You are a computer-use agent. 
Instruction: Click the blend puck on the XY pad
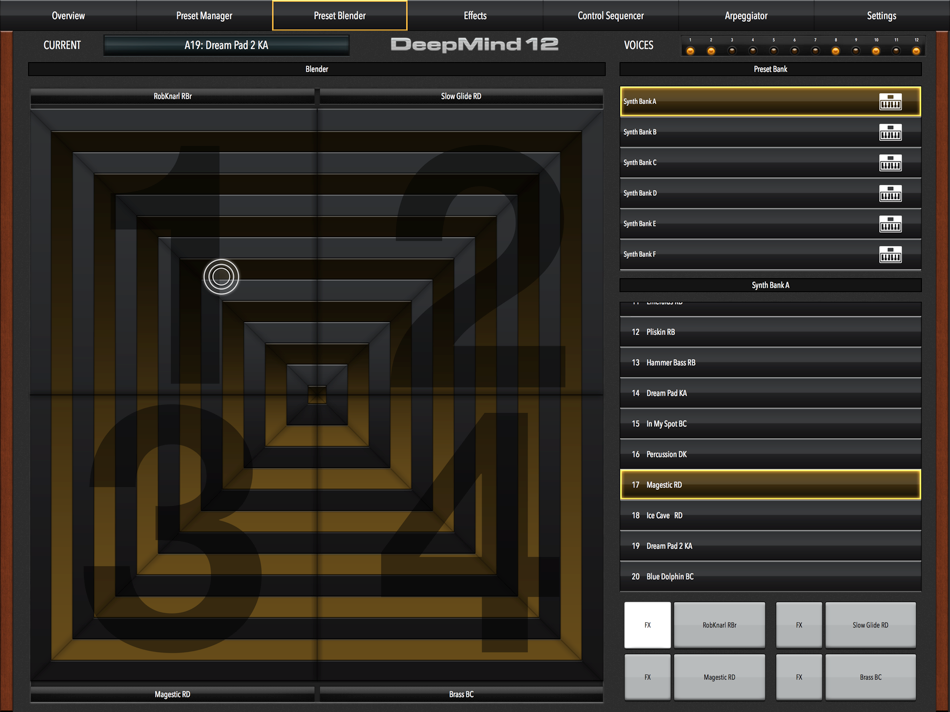click(x=221, y=277)
